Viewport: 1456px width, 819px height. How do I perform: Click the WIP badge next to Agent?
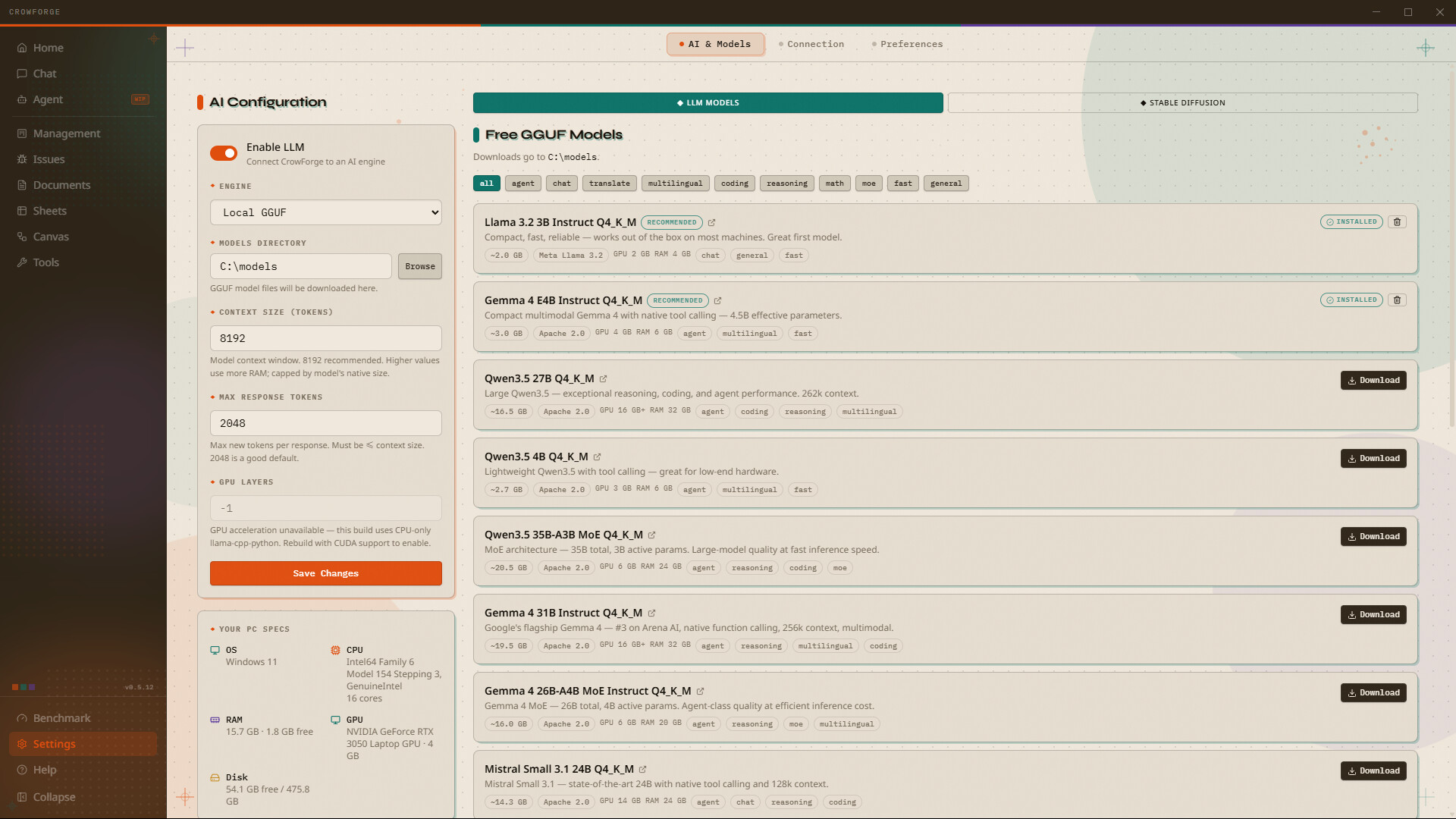(140, 99)
